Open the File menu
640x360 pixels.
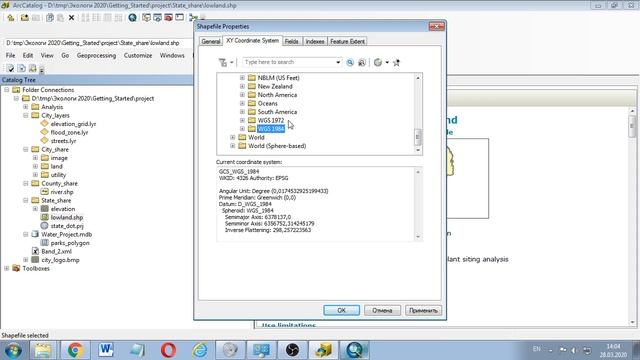point(10,56)
